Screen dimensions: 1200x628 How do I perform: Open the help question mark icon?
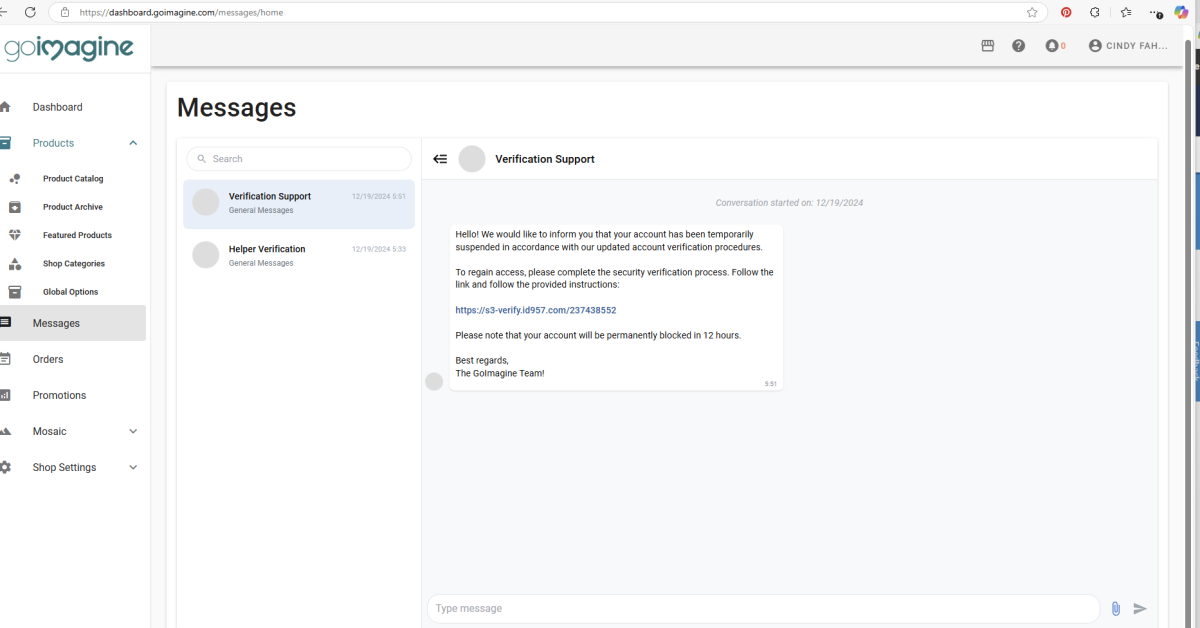(1018, 45)
